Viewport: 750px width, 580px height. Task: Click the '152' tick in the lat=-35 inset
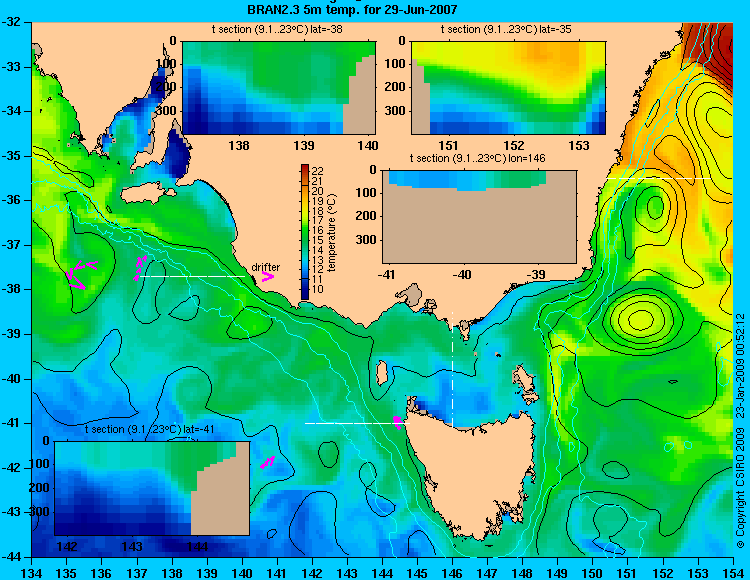(x=514, y=145)
